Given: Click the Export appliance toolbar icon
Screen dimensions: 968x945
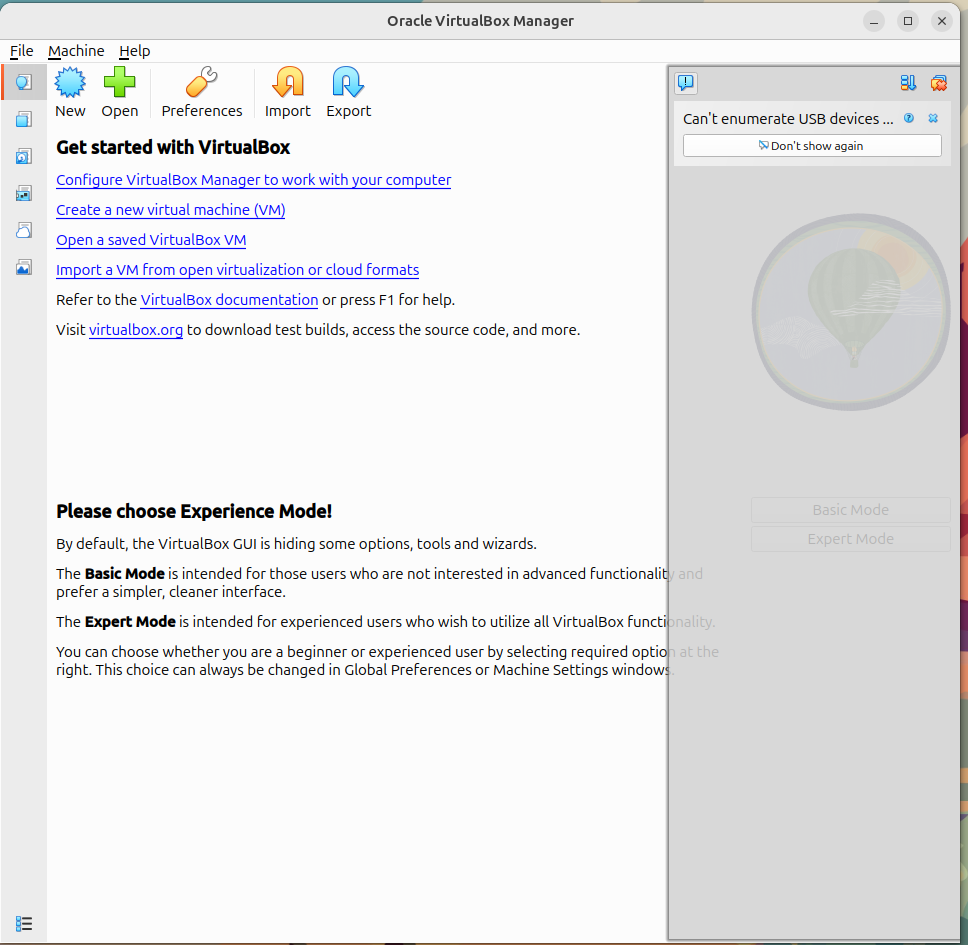Looking at the screenshot, I should [348, 82].
